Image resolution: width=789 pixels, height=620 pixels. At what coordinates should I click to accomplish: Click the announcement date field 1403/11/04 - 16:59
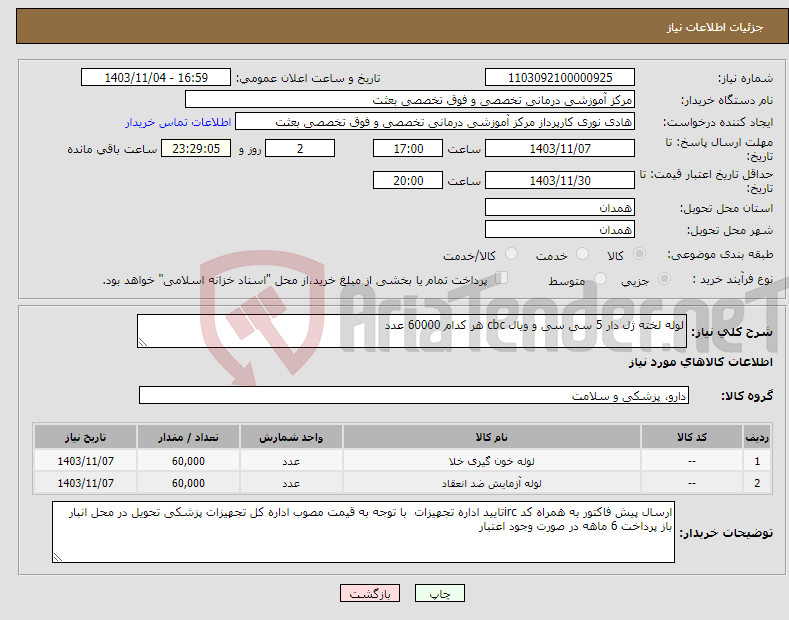pyautogui.click(x=156, y=78)
